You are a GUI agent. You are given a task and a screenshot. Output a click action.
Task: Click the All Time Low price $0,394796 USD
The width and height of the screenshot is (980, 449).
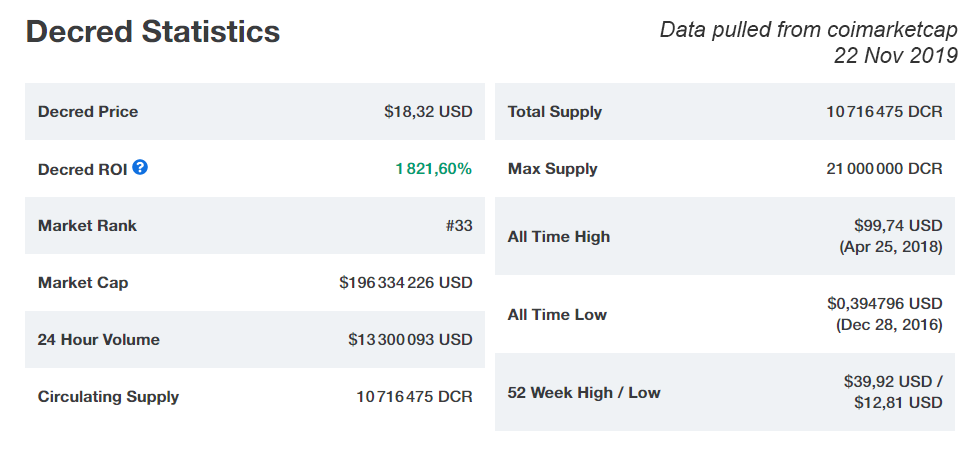[x=884, y=303]
